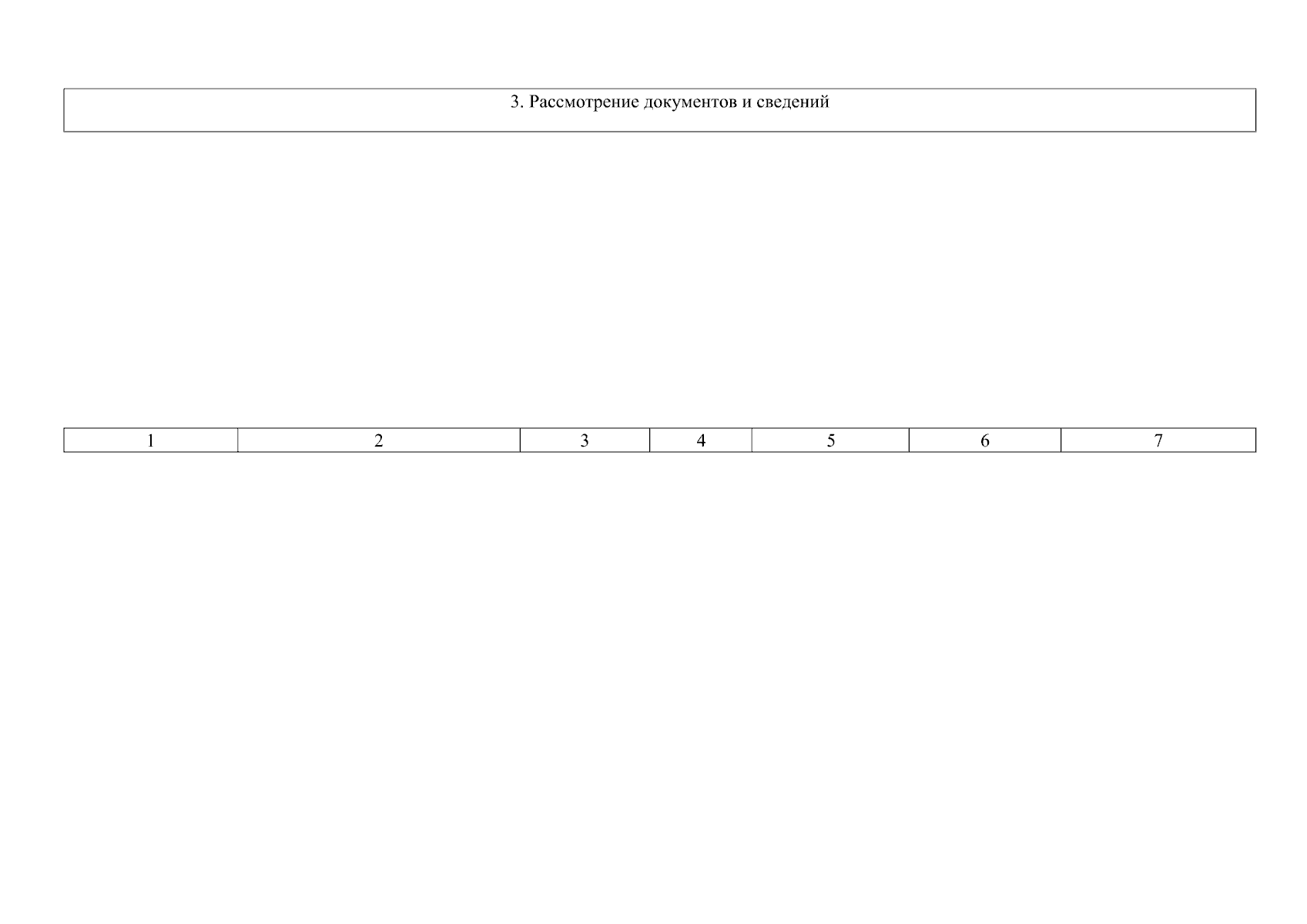The height and width of the screenshot is (924, 1307).
Task: Select the heading '3. Рассмотрение документов и сведений'
Action: coord(669,102)
